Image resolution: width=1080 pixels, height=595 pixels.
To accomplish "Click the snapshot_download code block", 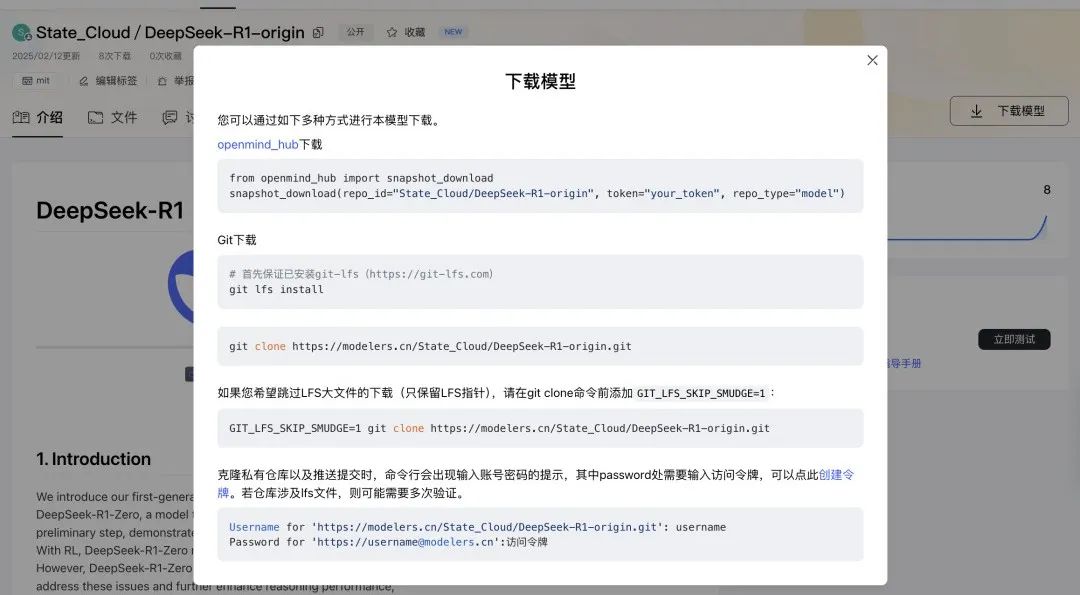I will point(540,186).
